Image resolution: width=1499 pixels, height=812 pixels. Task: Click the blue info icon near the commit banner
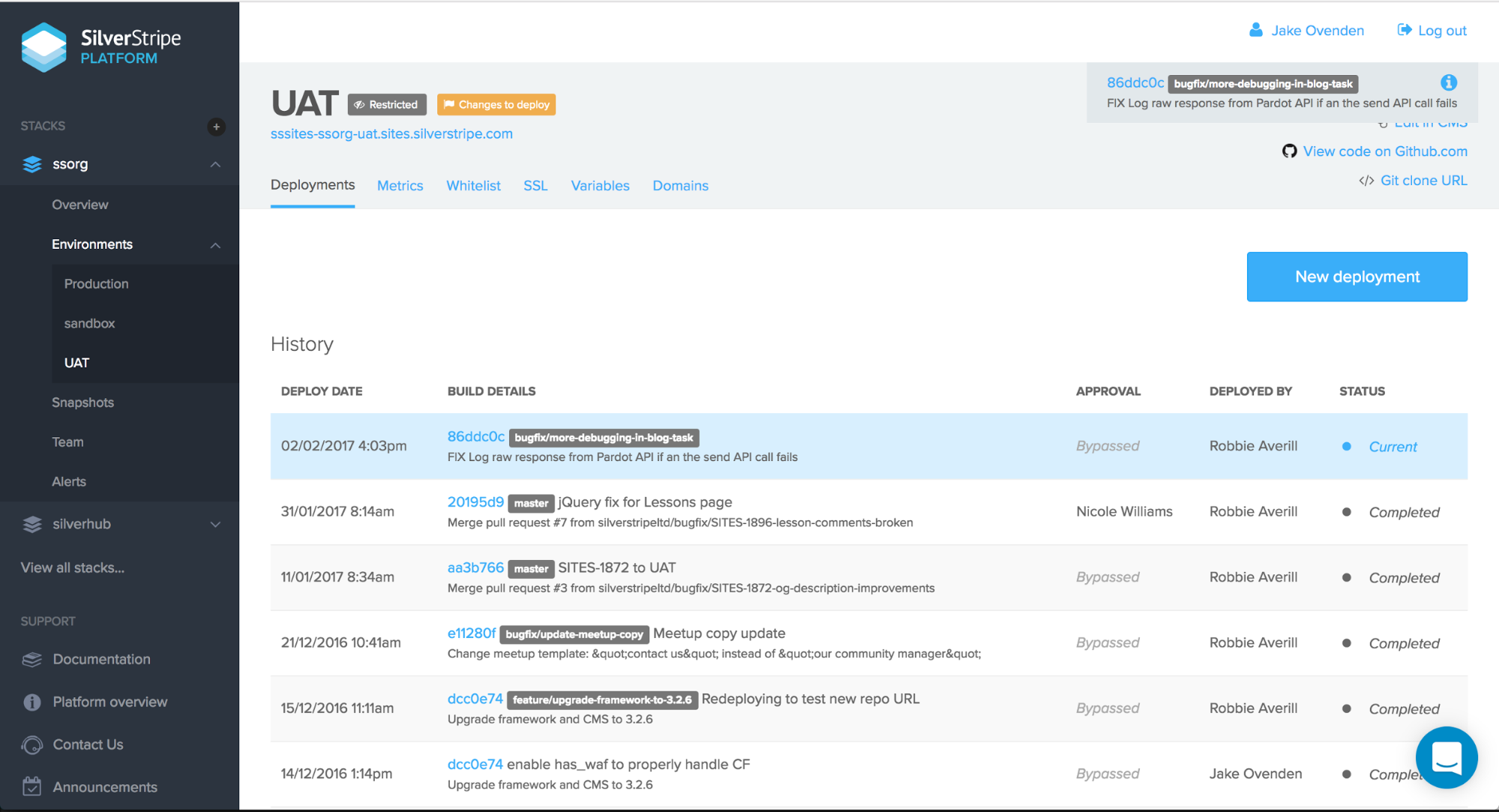point(1449,82)
